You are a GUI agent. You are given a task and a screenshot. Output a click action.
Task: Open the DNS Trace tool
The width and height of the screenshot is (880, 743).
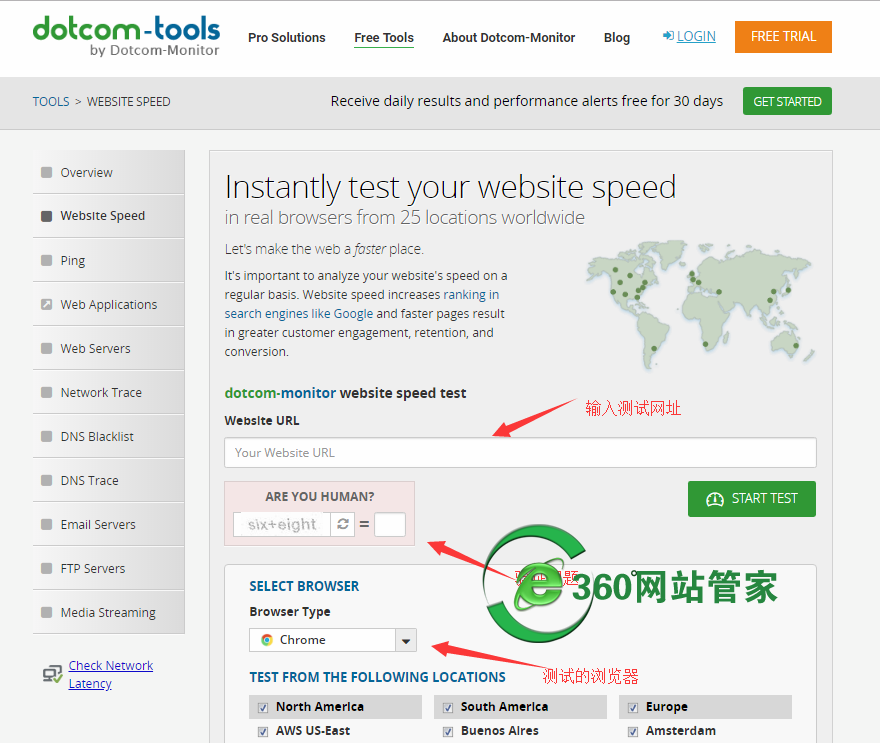[109, 480]
